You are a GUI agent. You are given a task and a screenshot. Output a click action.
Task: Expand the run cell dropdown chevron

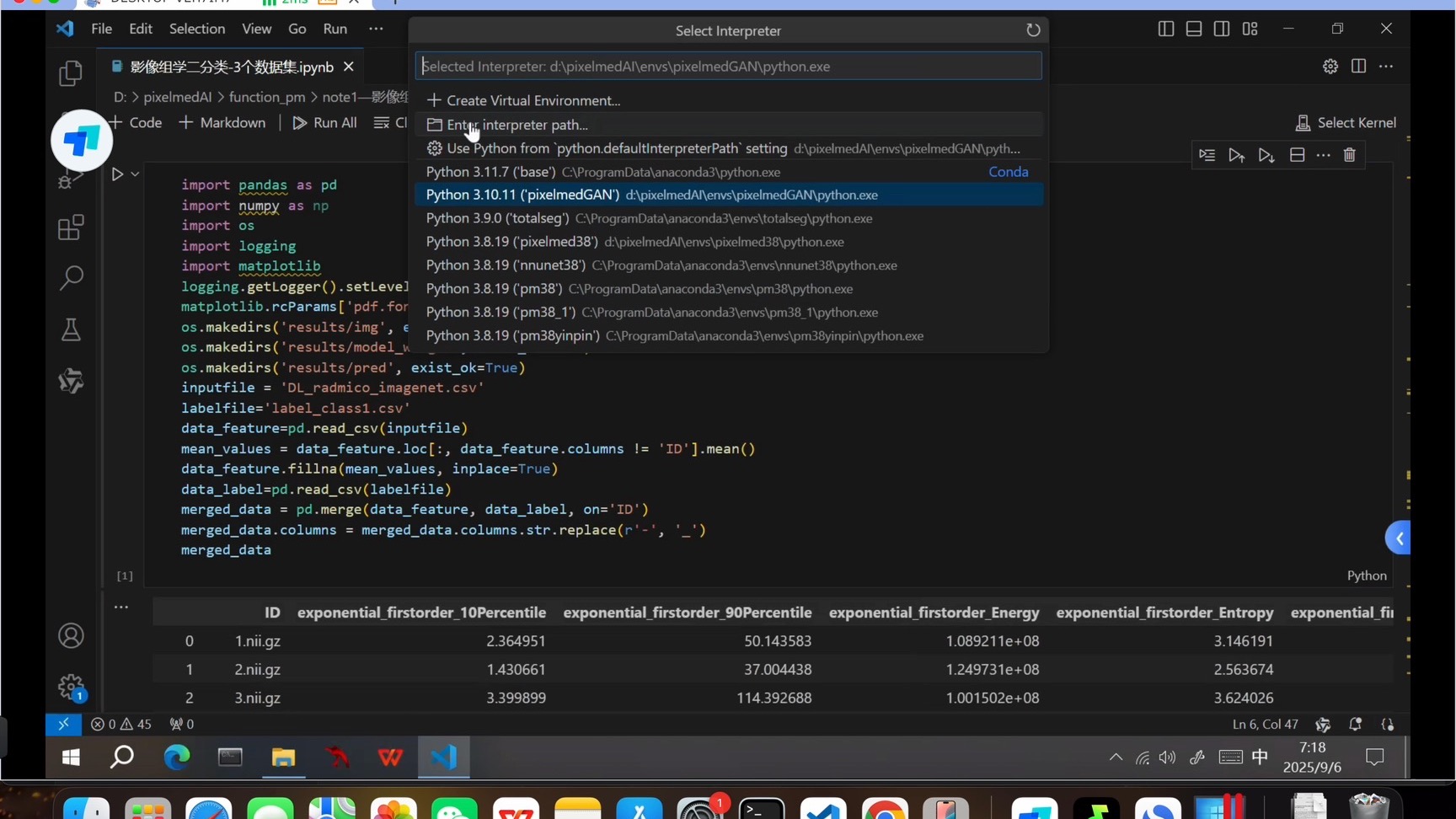coord(135,174)
